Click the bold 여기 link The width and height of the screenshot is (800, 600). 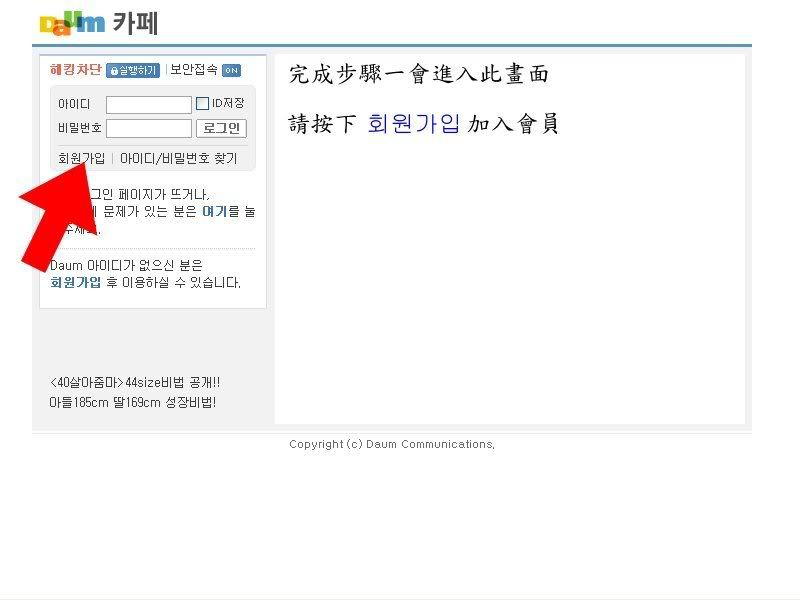click(214, 212)
